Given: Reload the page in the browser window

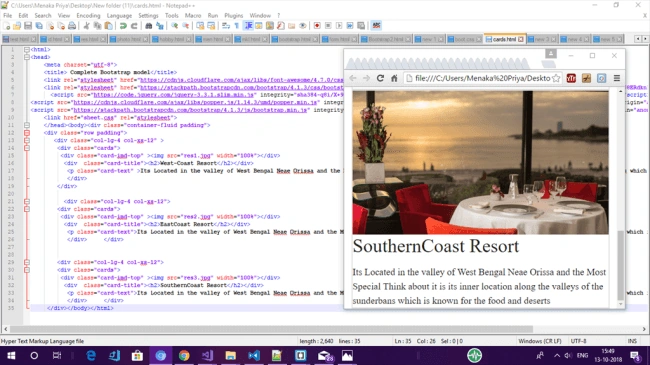Looking at the screenshot, I should tap(380, 78).
